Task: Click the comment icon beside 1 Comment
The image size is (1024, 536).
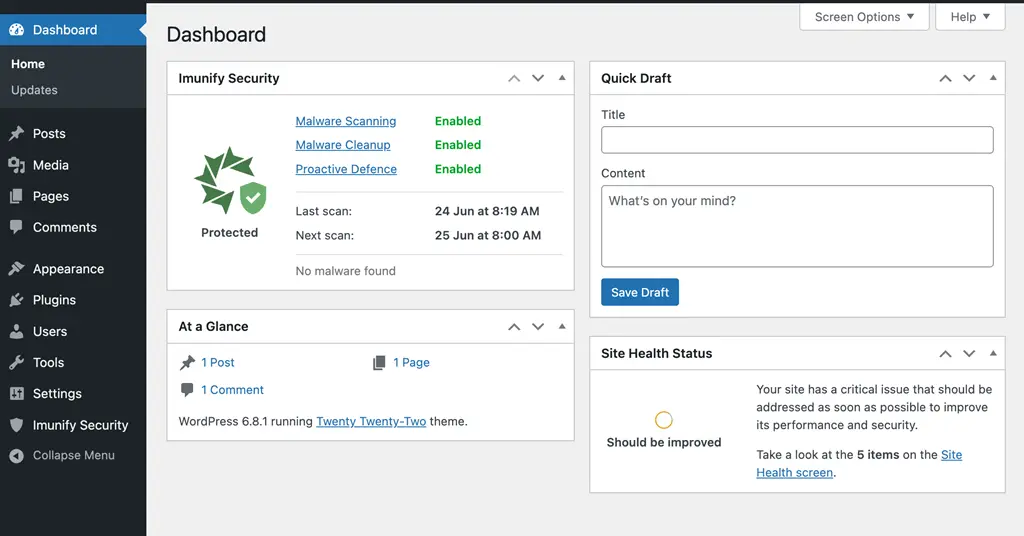Action: pos(187,390)
